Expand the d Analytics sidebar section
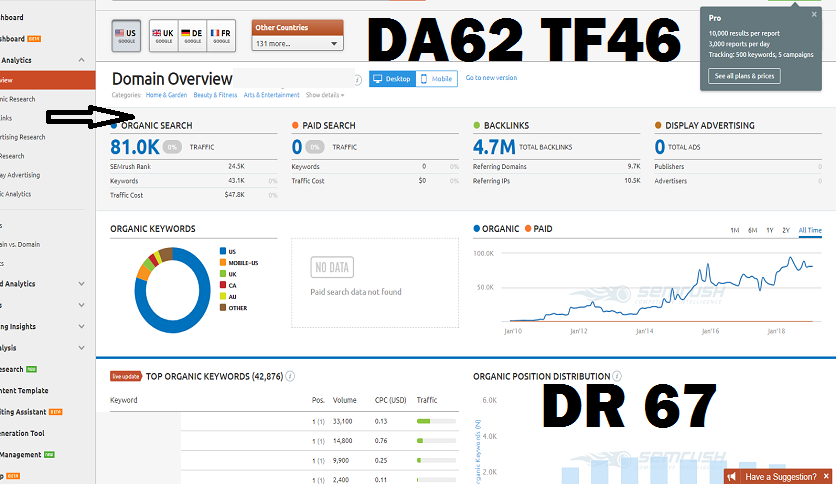Screen dimensions: 836x484 click(81, 284)
